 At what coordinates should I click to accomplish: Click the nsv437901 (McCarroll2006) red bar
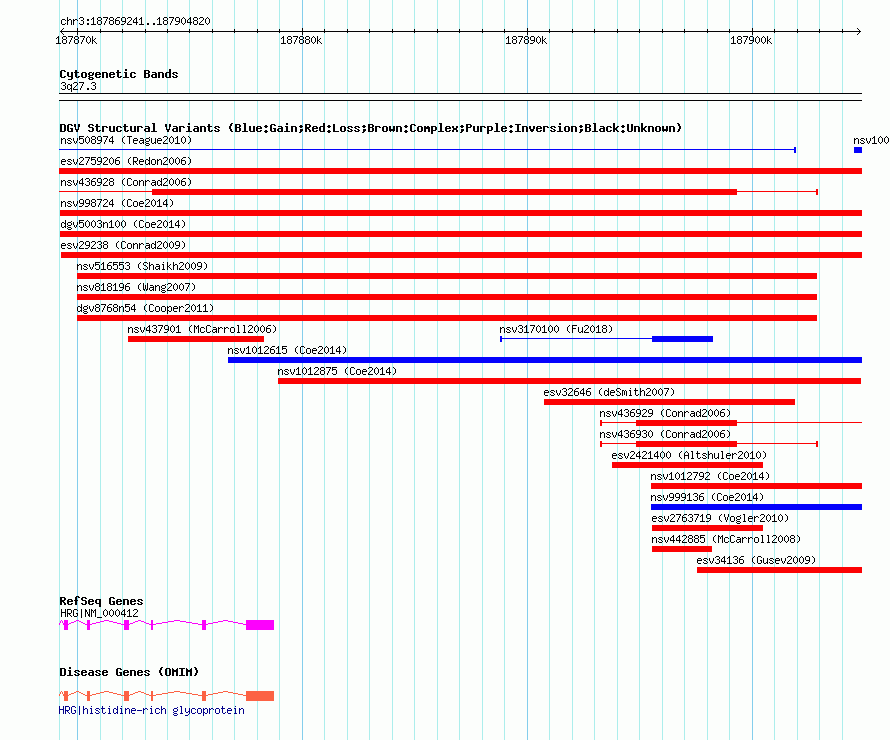pyautogui.click(x=196, y=339)
